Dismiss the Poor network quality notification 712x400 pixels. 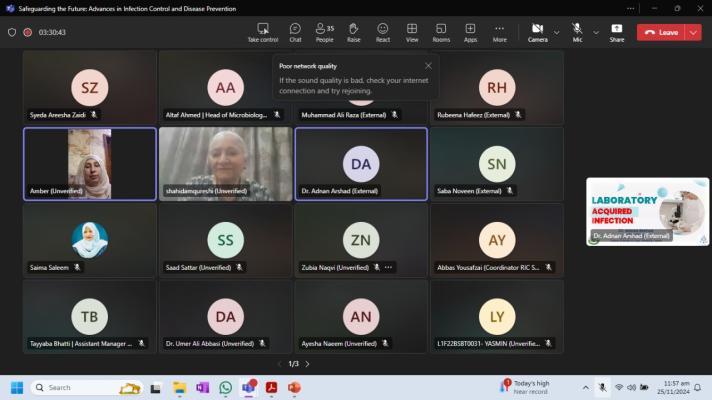tap(428, 66)
